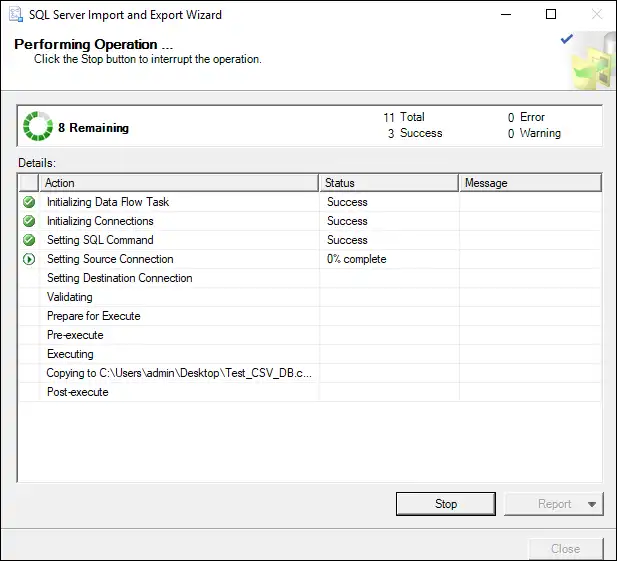Click the spinning progress ring beside 8 Remaining
This screenshot has width=617, height=561.
pyautogui.click(x=37, y=126)
